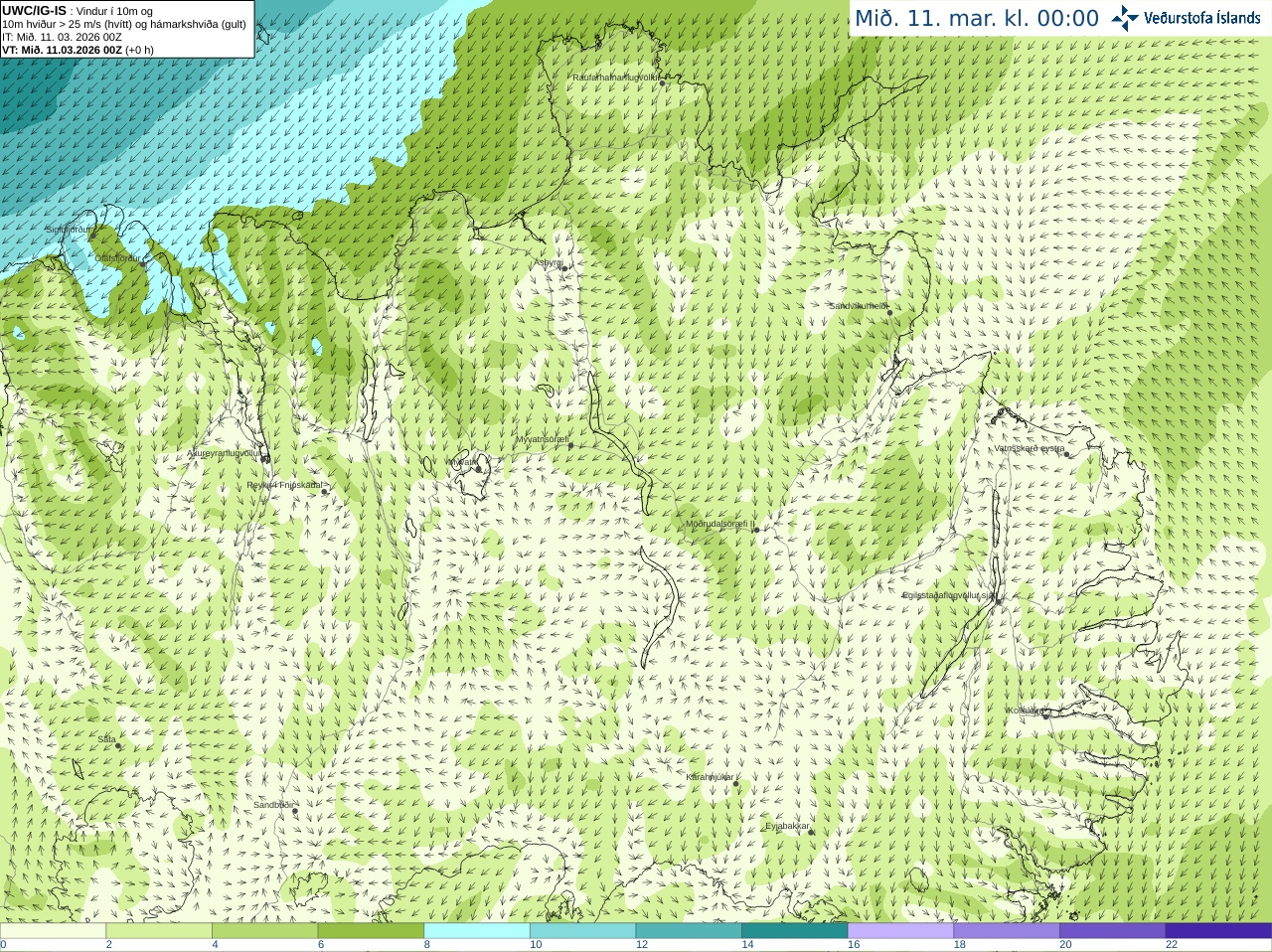This screenshot has height=952, width=1272.
Task: Click the light lavender 16–18 m/s legend swatch
Action: (900, 931)
